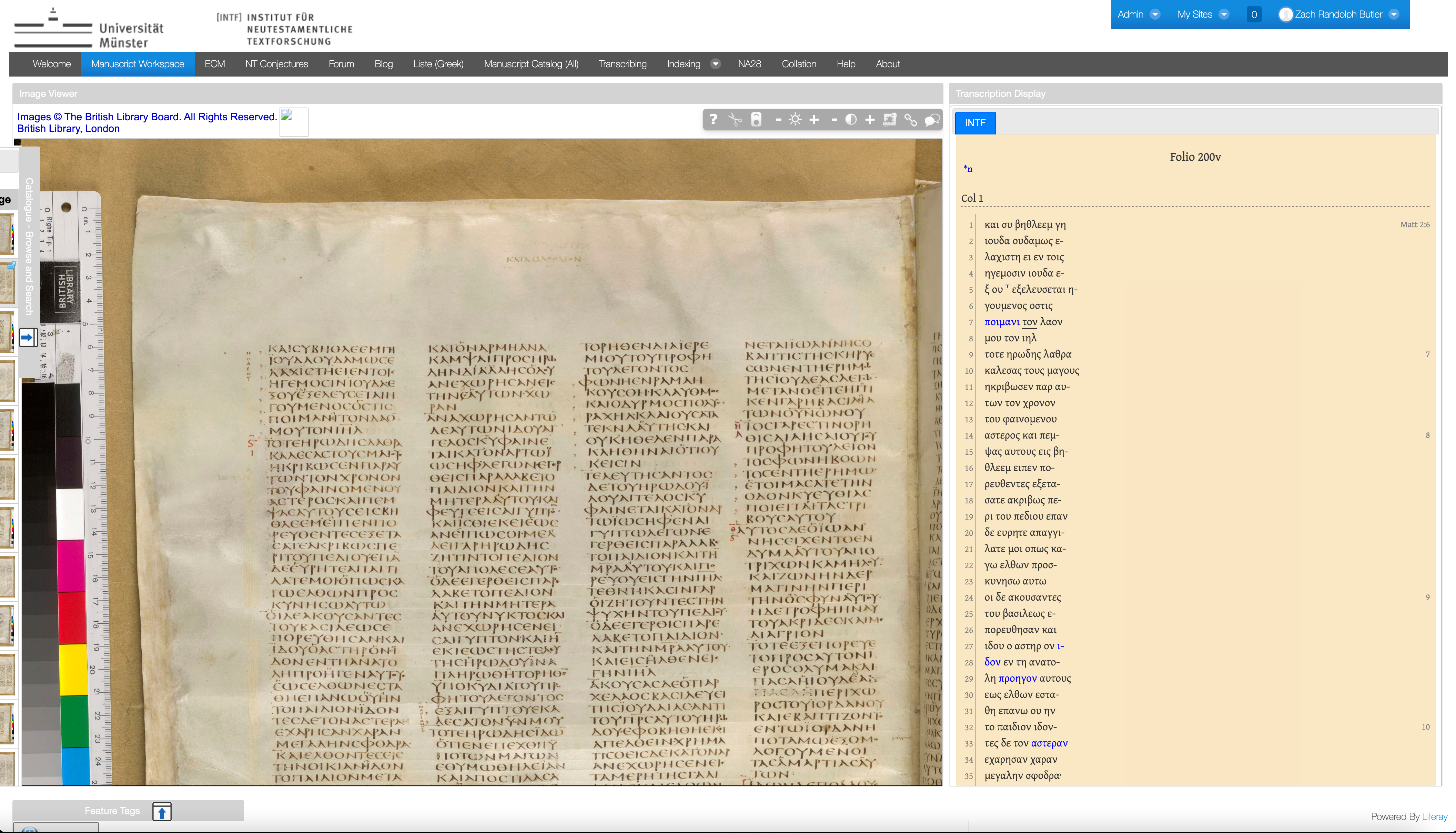Image resolution: width=1456 pixels, height=833 pixels.
Task: Click the blue word ποιμανι in line 7
Action: tap(1001, 322)
